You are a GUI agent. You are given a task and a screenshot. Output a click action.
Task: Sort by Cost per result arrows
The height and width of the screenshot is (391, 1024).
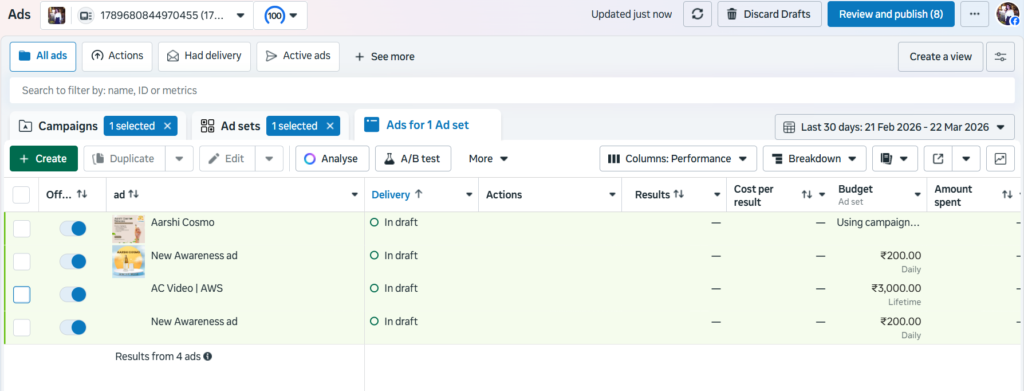(807, 195)
